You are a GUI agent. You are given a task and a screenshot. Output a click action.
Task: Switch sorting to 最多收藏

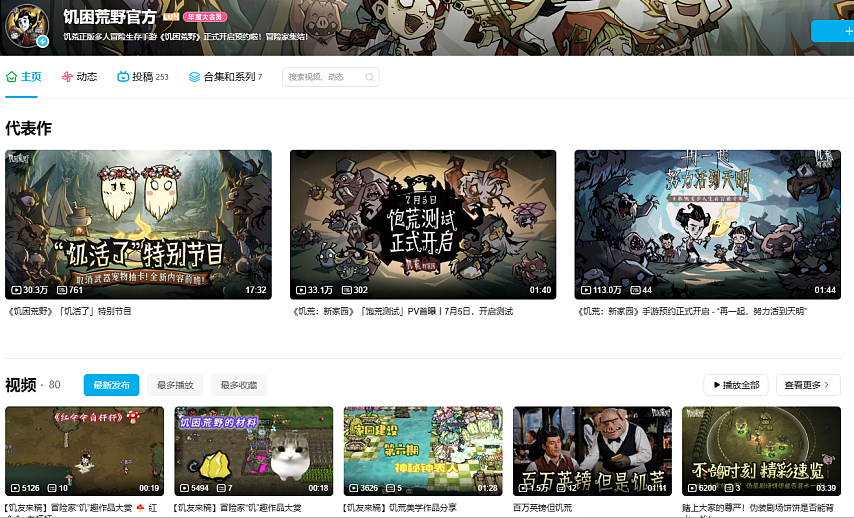click(x=239, y=385)
